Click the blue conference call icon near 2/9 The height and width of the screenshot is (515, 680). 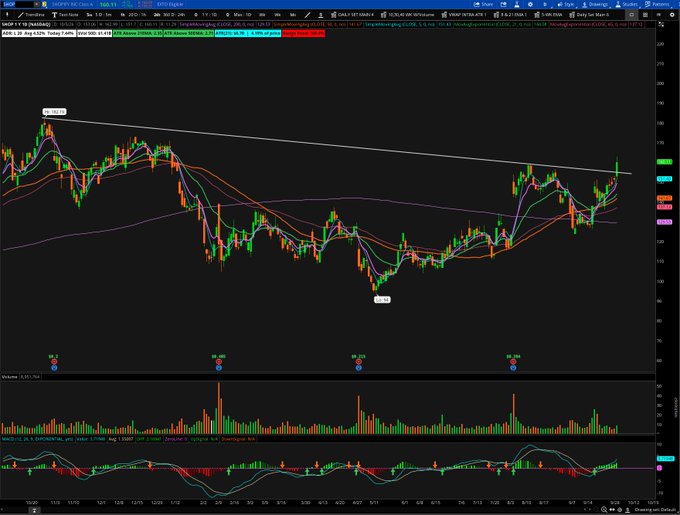[219, 368]
